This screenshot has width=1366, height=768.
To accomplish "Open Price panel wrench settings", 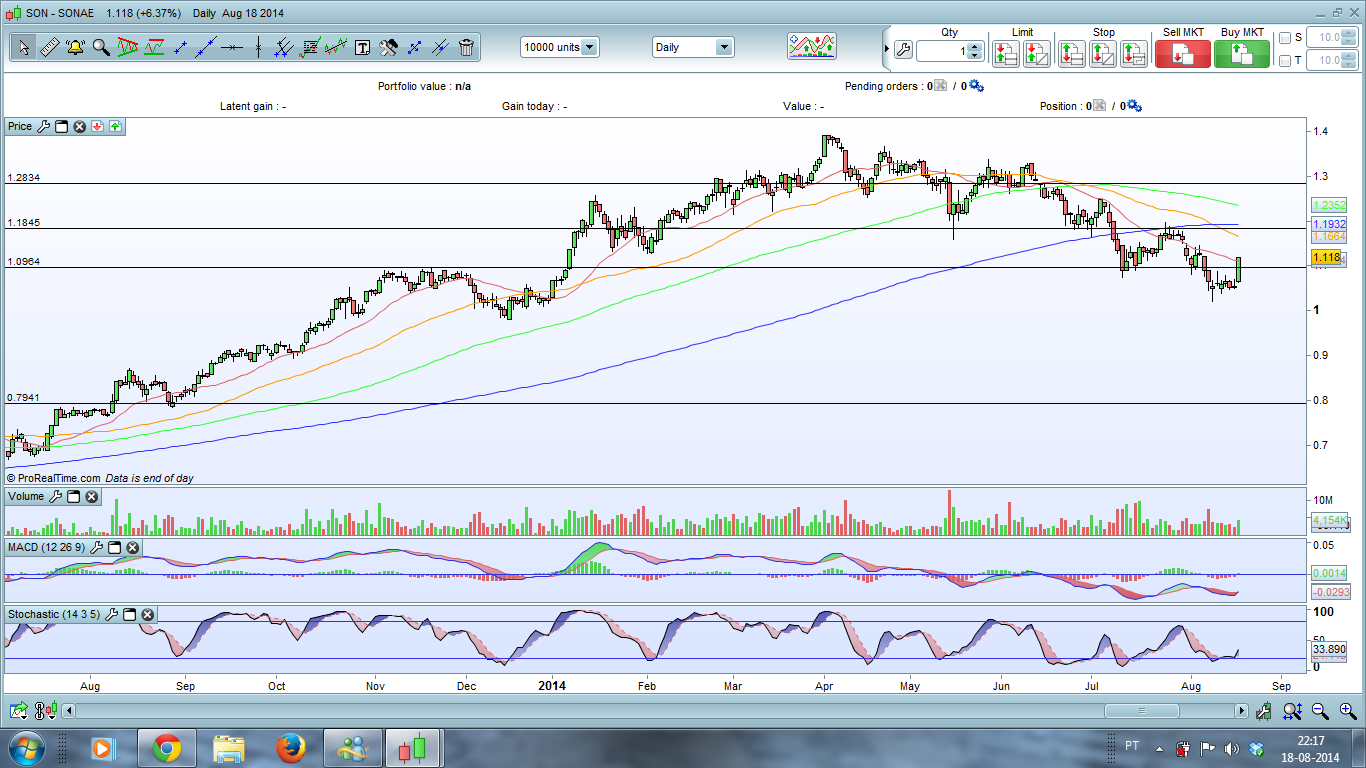I will click(42, 126).
